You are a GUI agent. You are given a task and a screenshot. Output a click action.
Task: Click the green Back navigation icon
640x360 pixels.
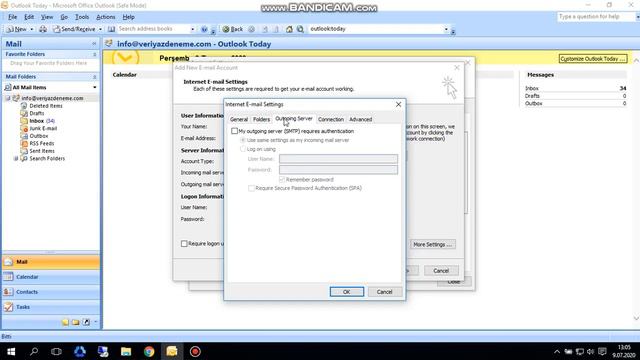pyautogui.click(x=232, y=29)
